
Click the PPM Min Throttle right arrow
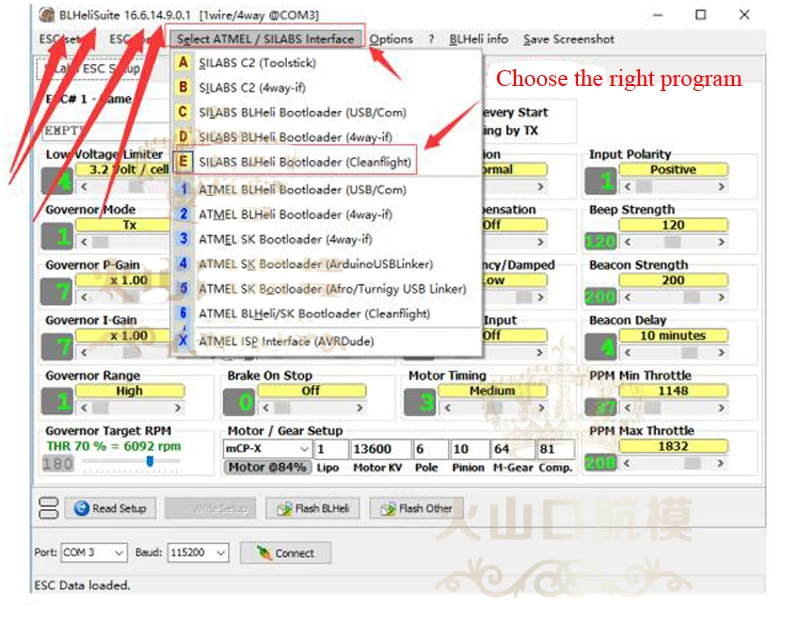[x=721, y=408]
